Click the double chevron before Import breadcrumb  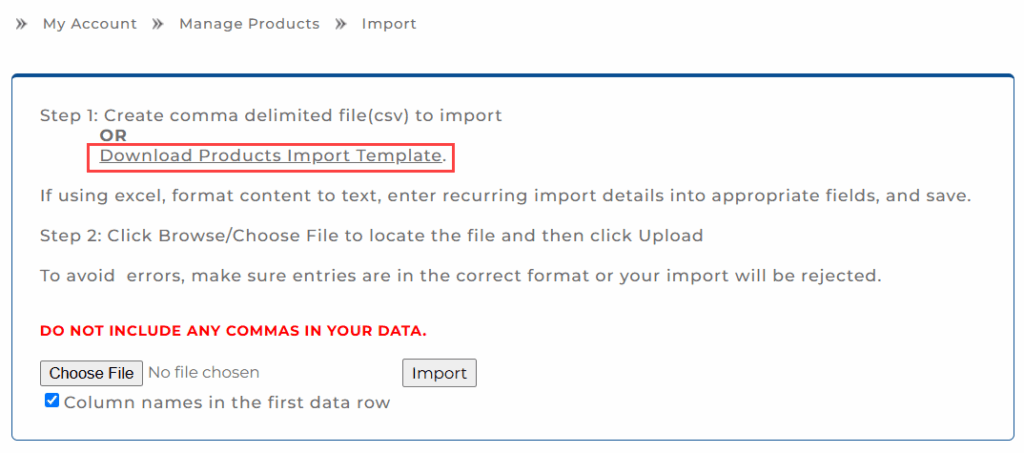point(341,24)
